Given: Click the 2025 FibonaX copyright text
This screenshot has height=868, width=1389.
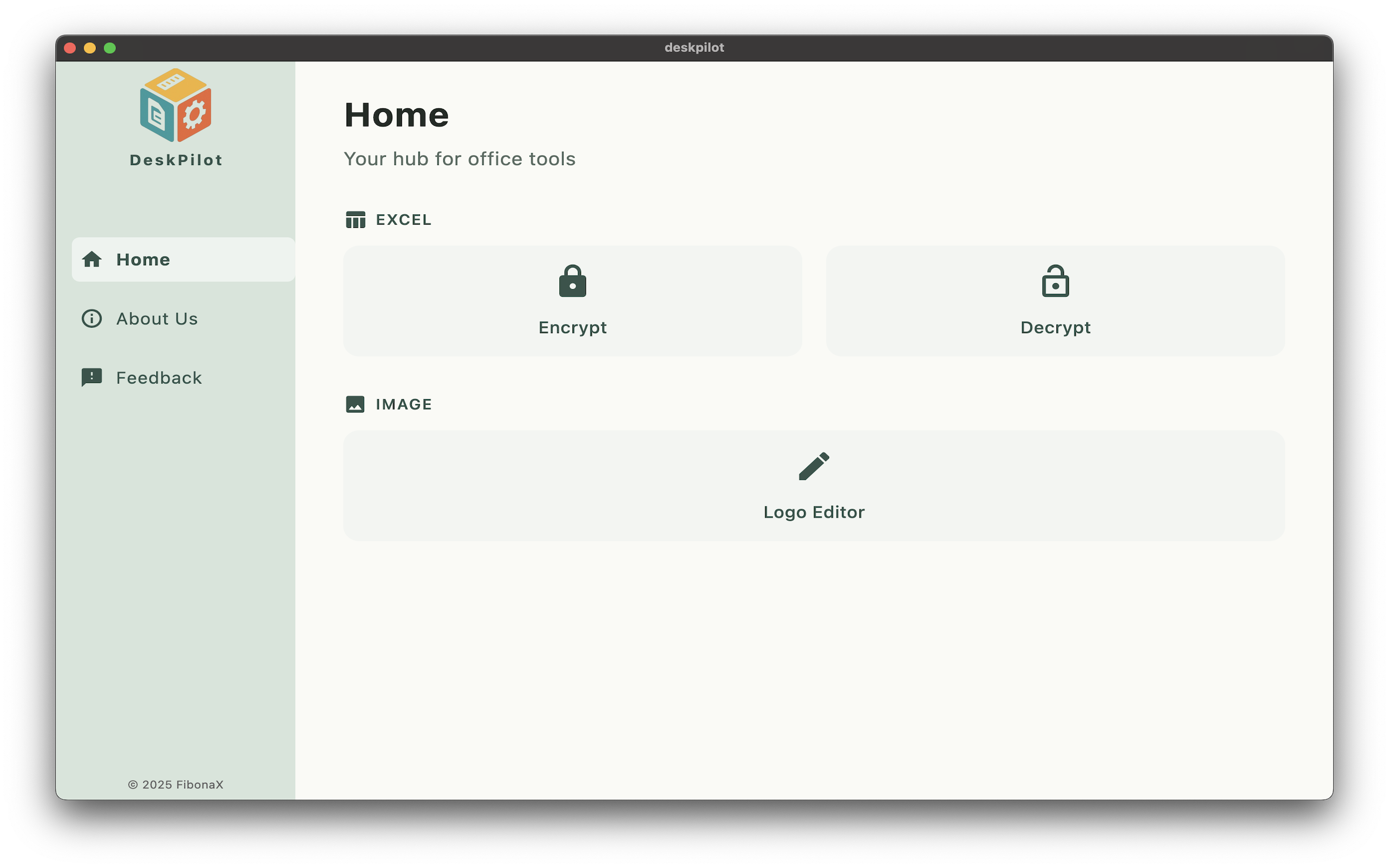Looking at the screenshot, I should (176, 784).
